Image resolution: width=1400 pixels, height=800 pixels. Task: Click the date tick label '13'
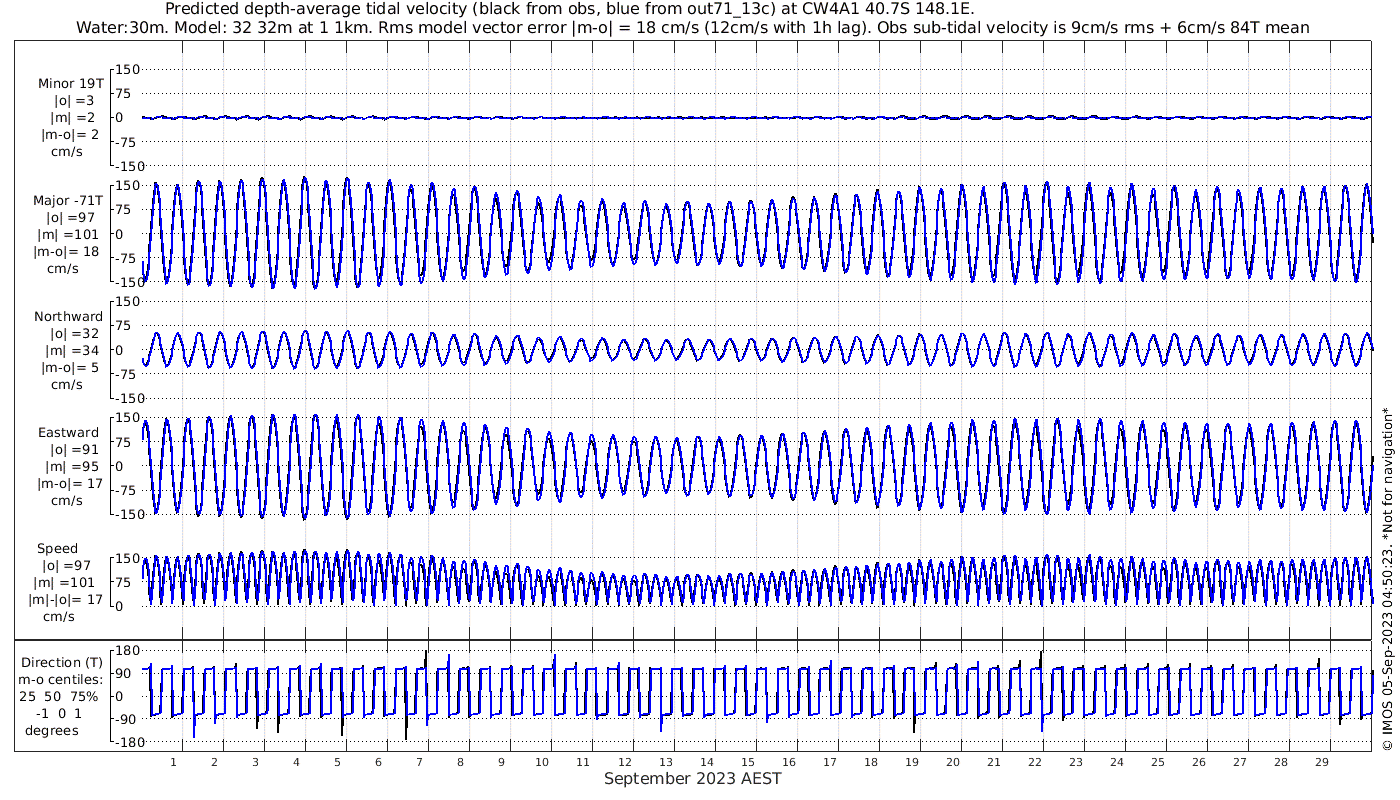click(x=665, y=762)
